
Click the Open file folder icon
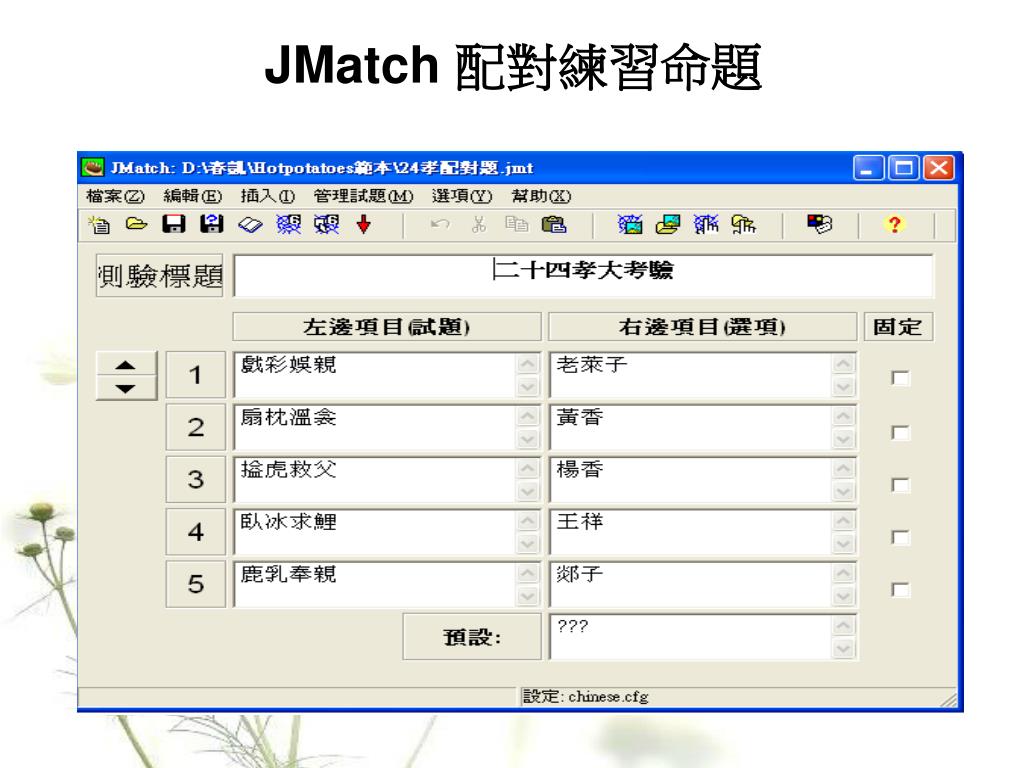[x=136, y=224]
